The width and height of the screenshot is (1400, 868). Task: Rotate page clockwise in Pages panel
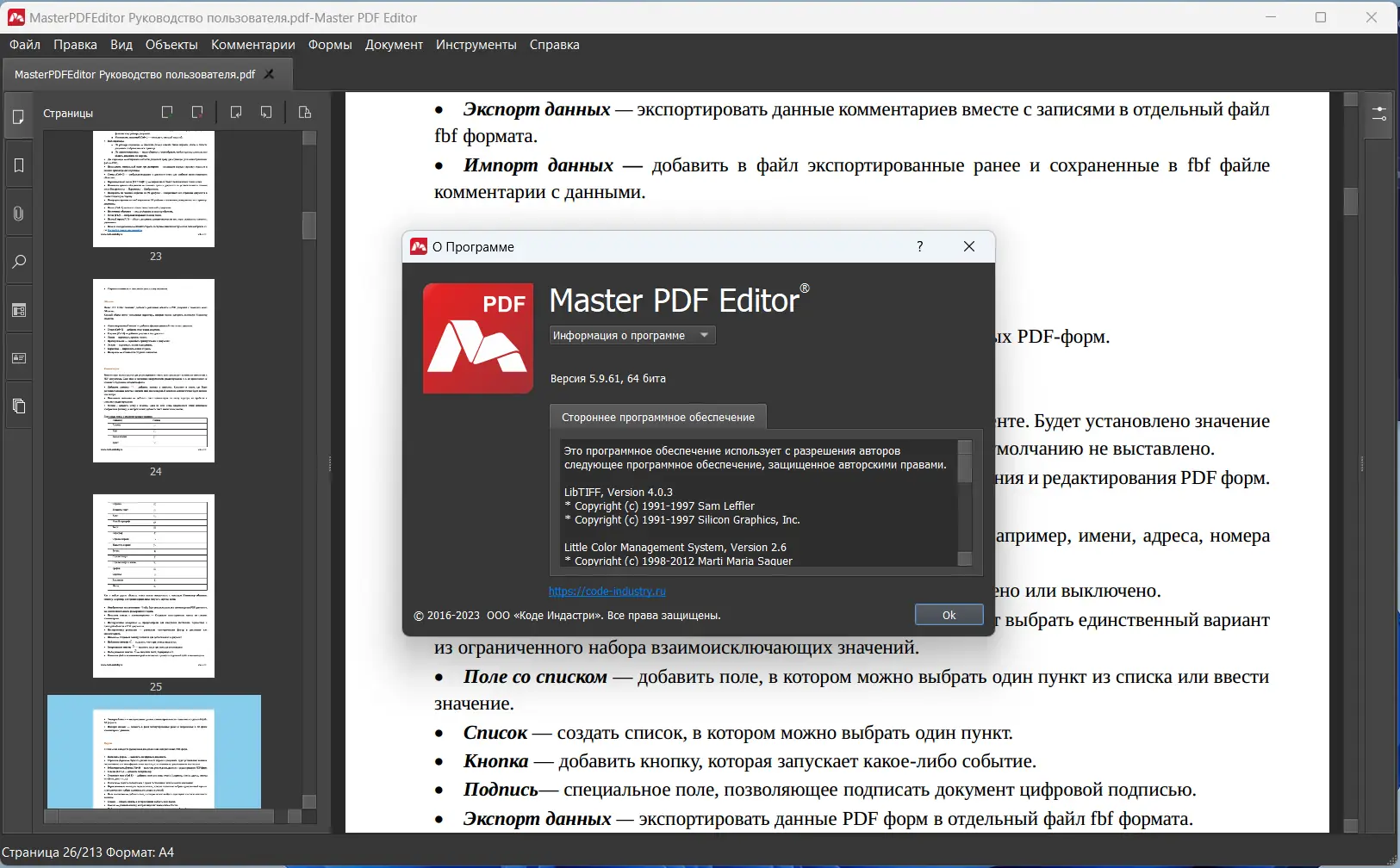pyautogui.click(x=266, y=112)
